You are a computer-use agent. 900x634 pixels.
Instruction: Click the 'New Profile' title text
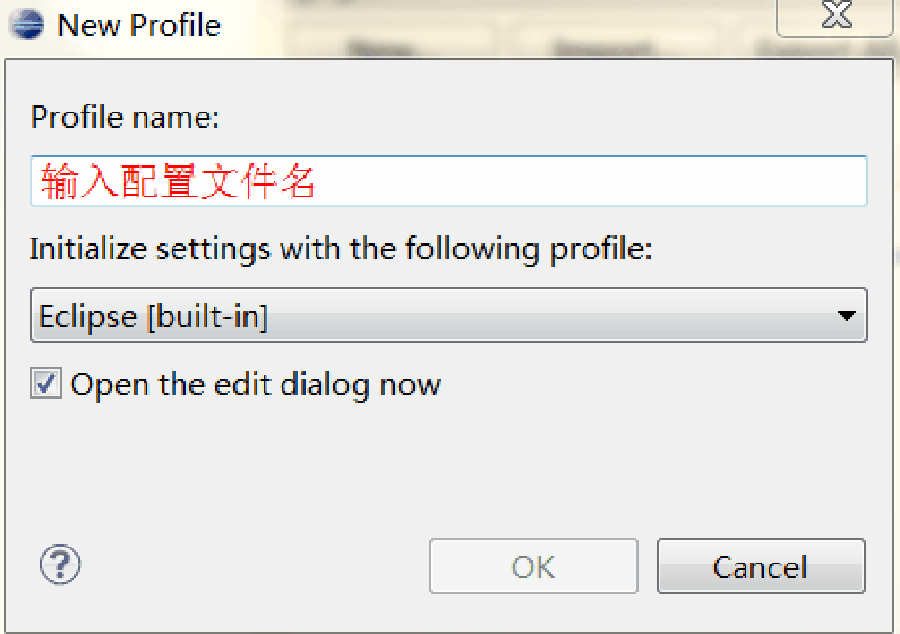pos(139,25)
